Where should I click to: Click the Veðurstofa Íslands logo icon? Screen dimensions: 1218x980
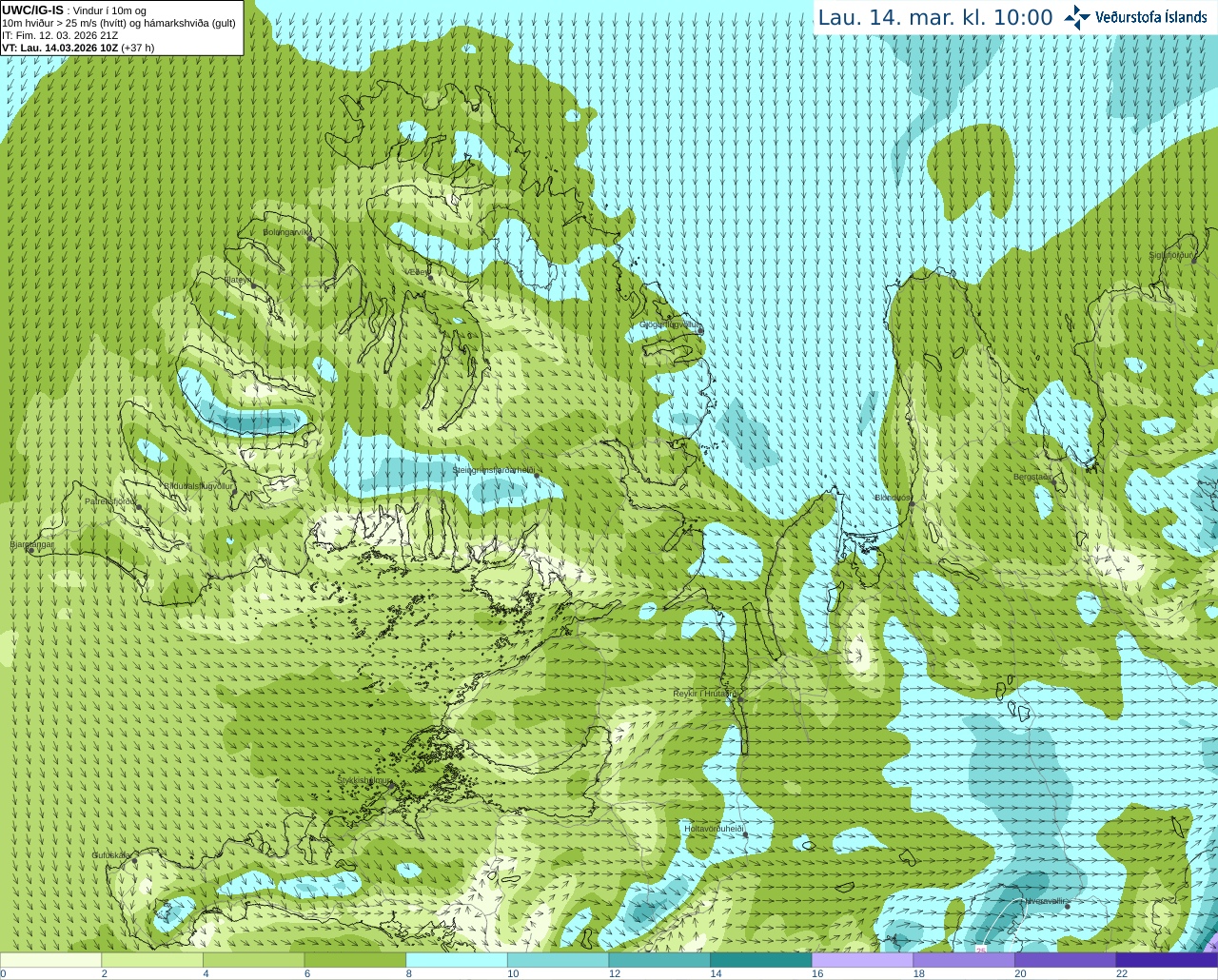click(1077, 17)
